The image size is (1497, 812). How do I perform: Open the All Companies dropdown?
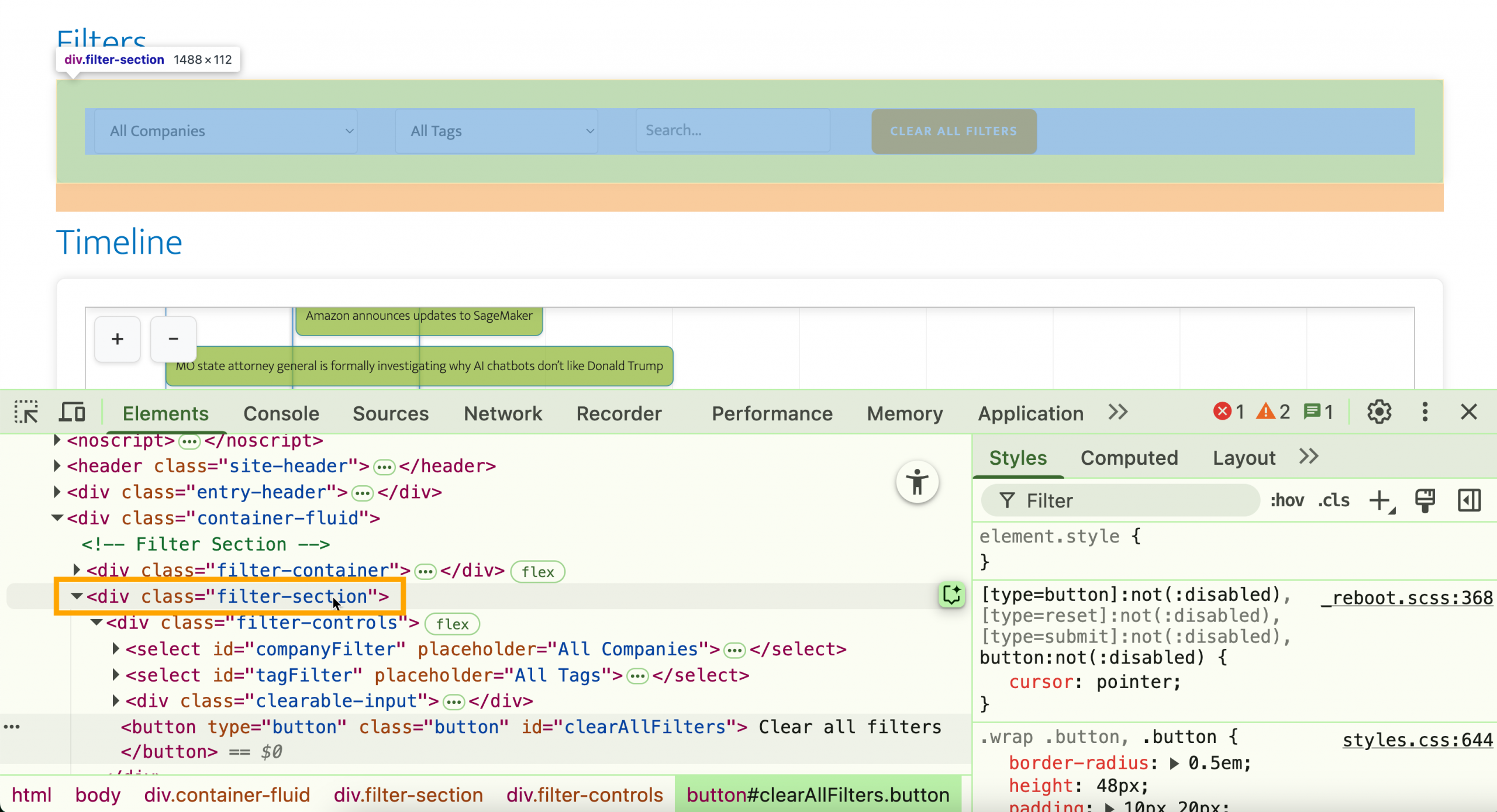point(226,131)
